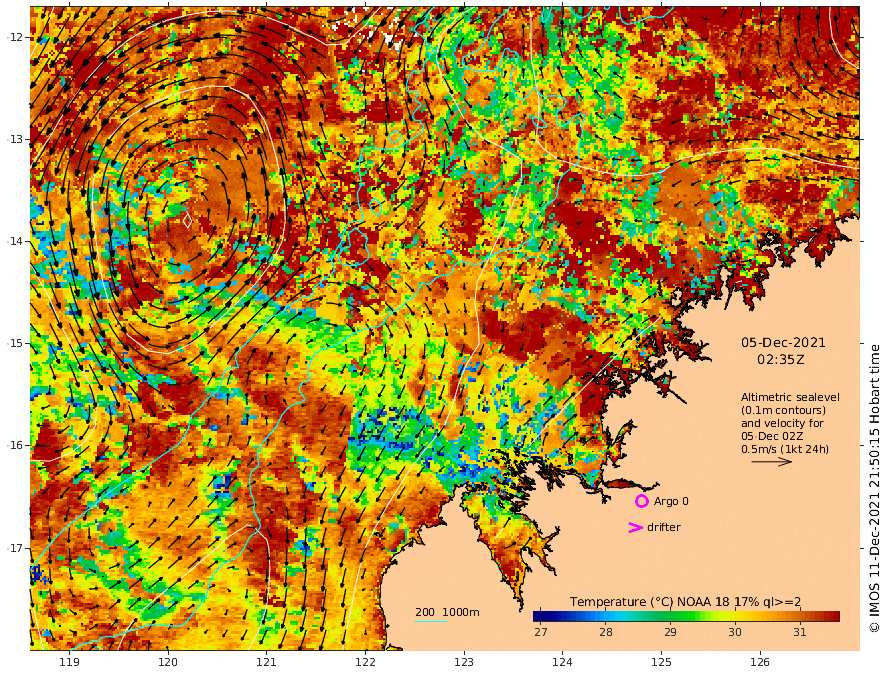The height and width of the screenshot is (680, 880).
Task: Click the '0.5m/s (1kt 24h)' scale text
Action: [785, 449]
